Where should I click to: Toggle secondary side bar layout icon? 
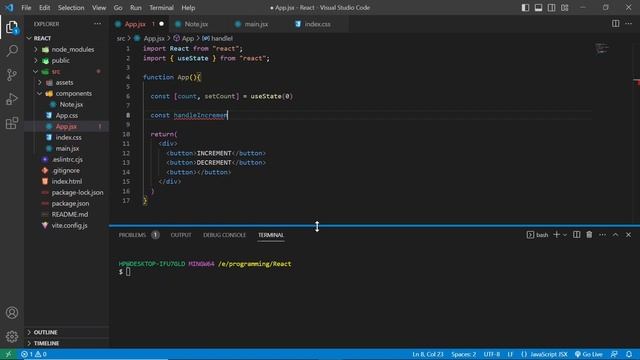pyautogui.click(x=551, y=7)
